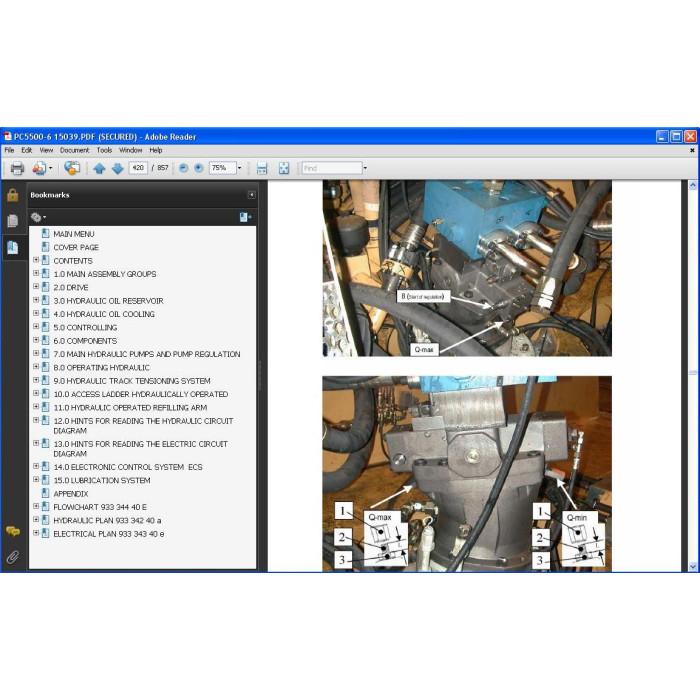Select HYDRAULIC PLAN 933 342 40 a
Screen dimensions: 700x700
(x=107, y=521)
